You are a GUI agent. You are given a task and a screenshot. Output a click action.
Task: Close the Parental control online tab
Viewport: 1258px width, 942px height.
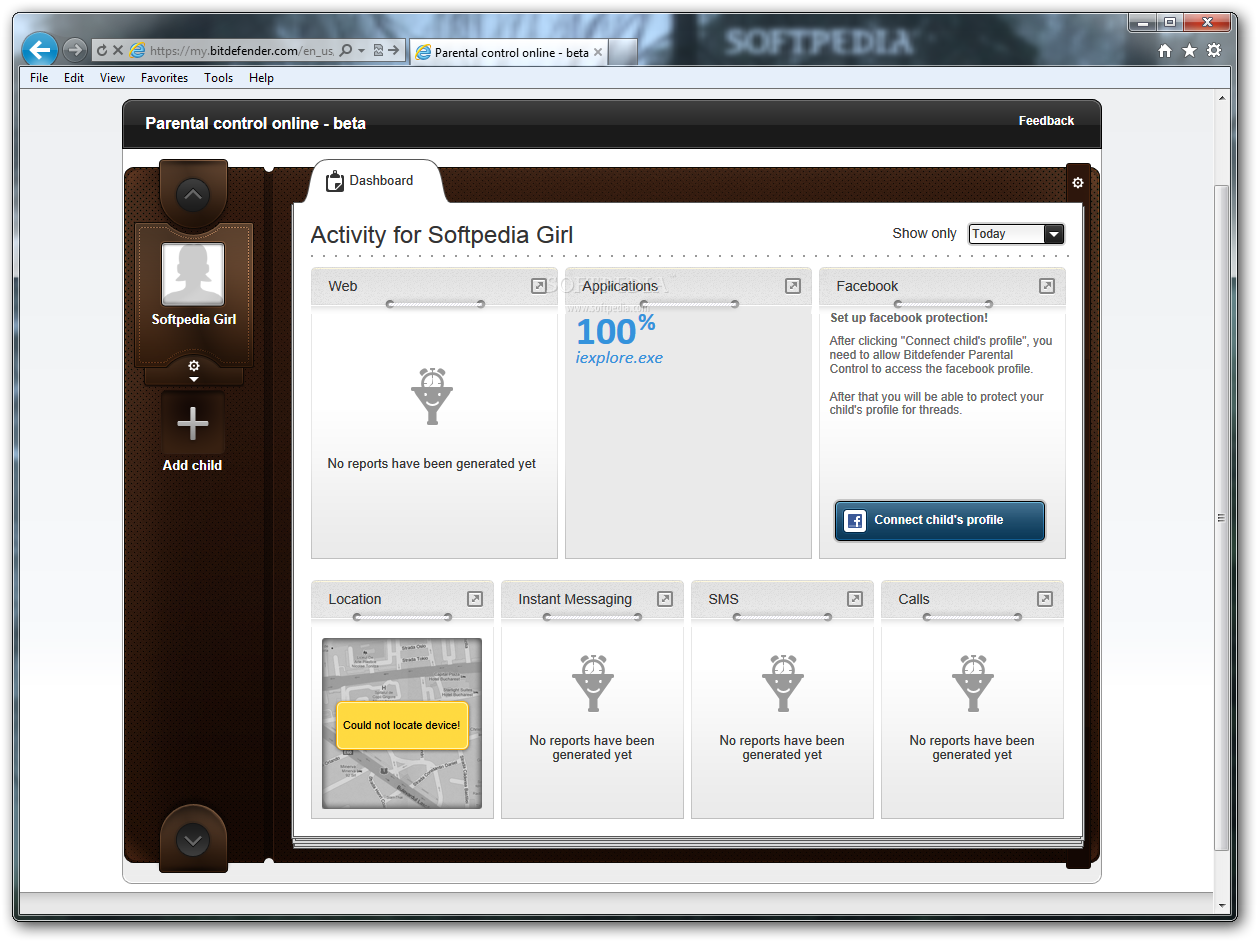[x=598, y=52]
